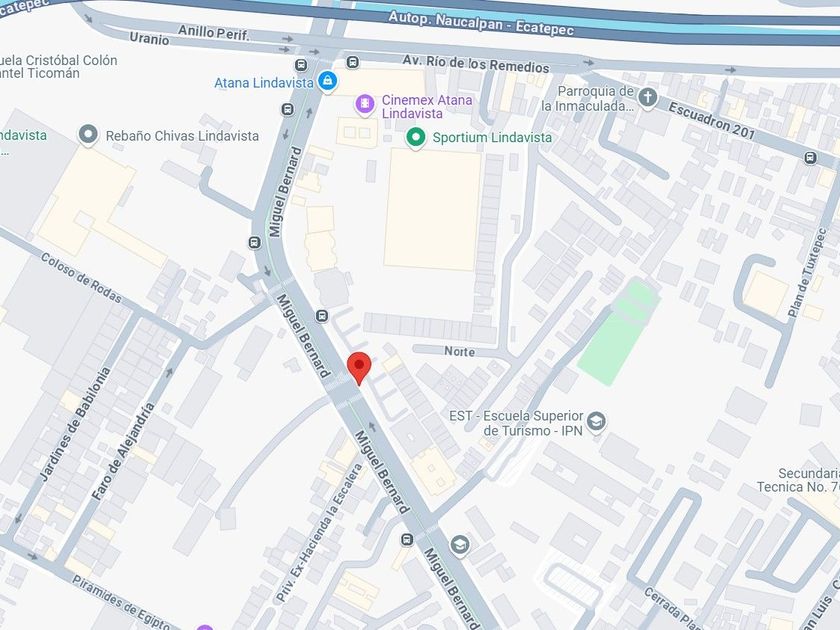The width and height of the screenshot is (840, 630).
Task: Select the Rebaño Chivas Lindavista pin
Action: 88,135
